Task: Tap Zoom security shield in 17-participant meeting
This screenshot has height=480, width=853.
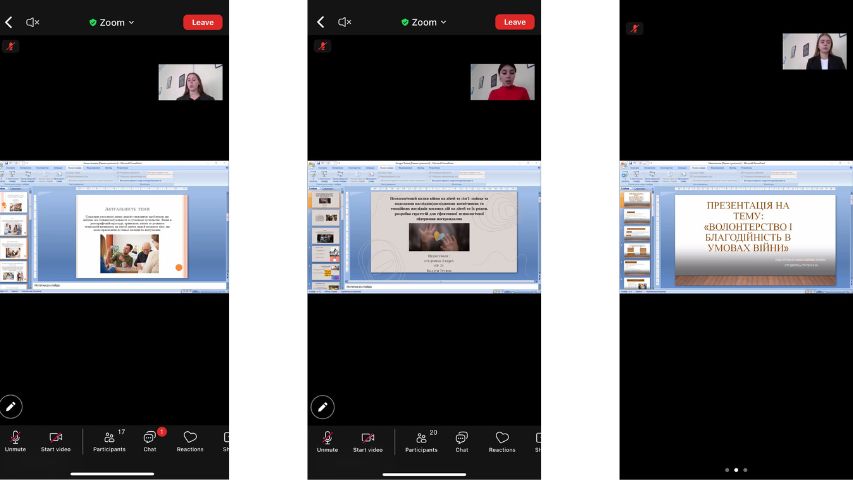Action: [93, 22]
